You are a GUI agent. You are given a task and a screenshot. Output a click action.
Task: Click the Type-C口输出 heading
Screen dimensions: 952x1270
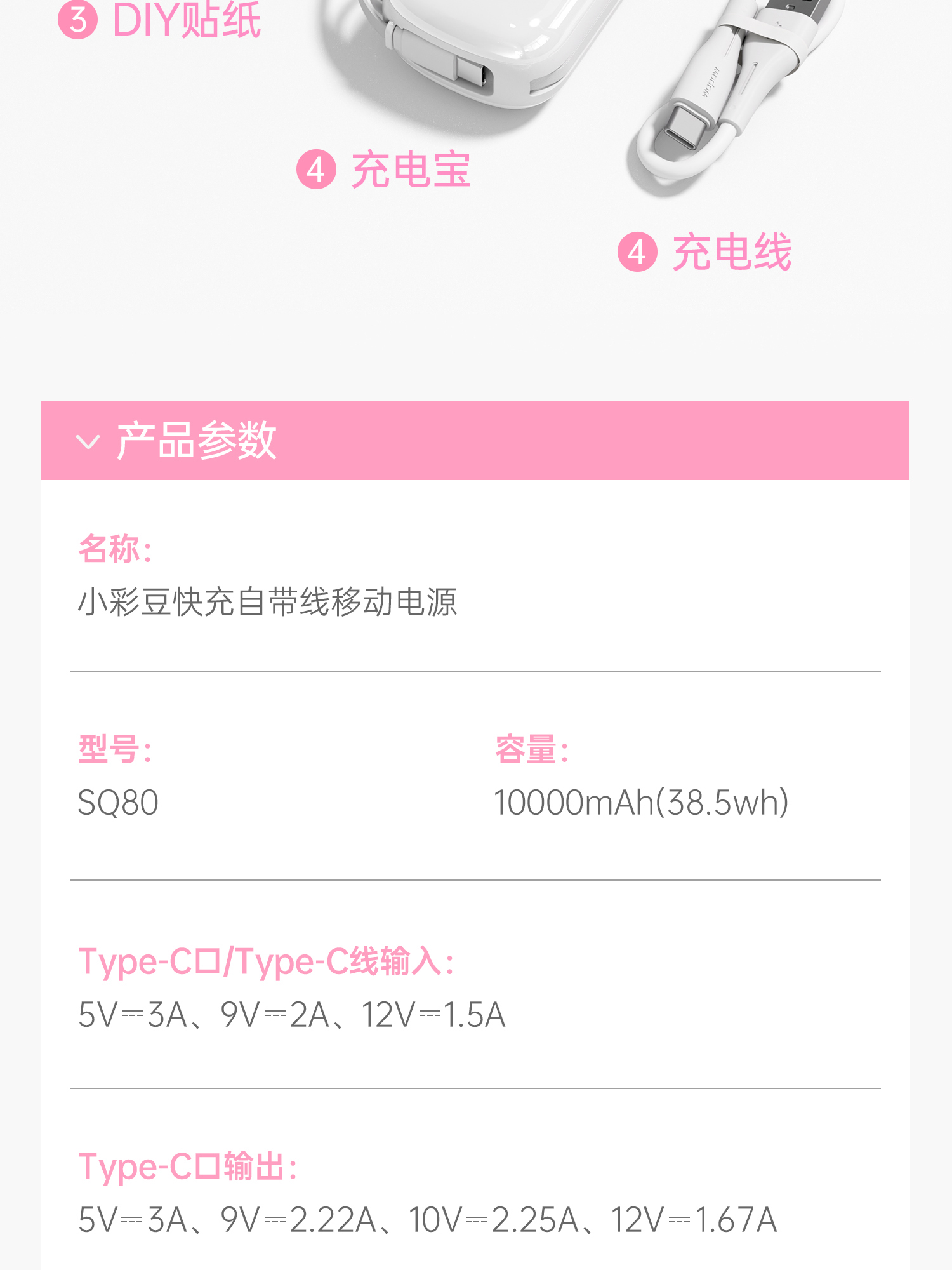188,1166
